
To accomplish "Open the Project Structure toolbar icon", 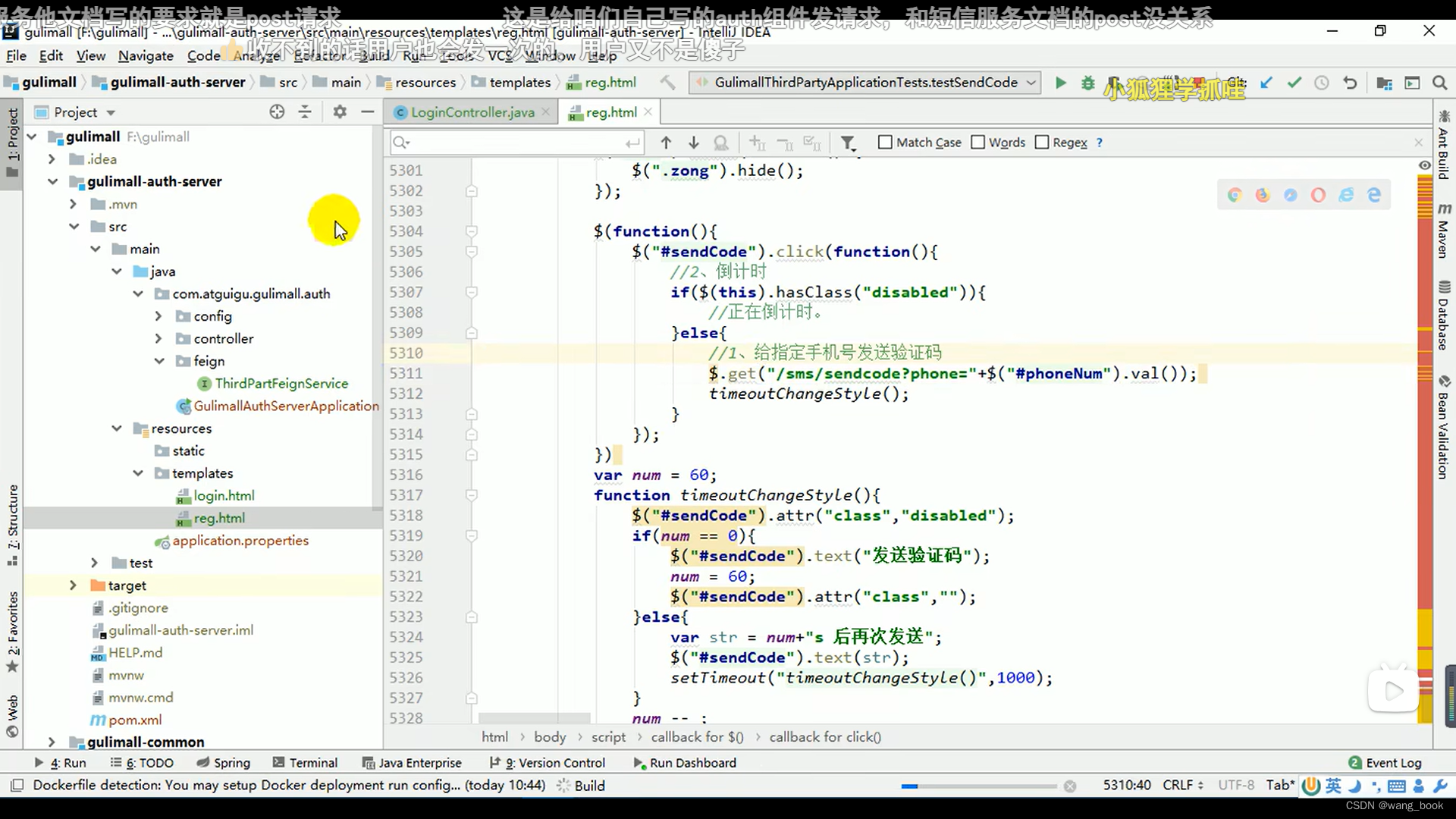I will (1384, 83).
